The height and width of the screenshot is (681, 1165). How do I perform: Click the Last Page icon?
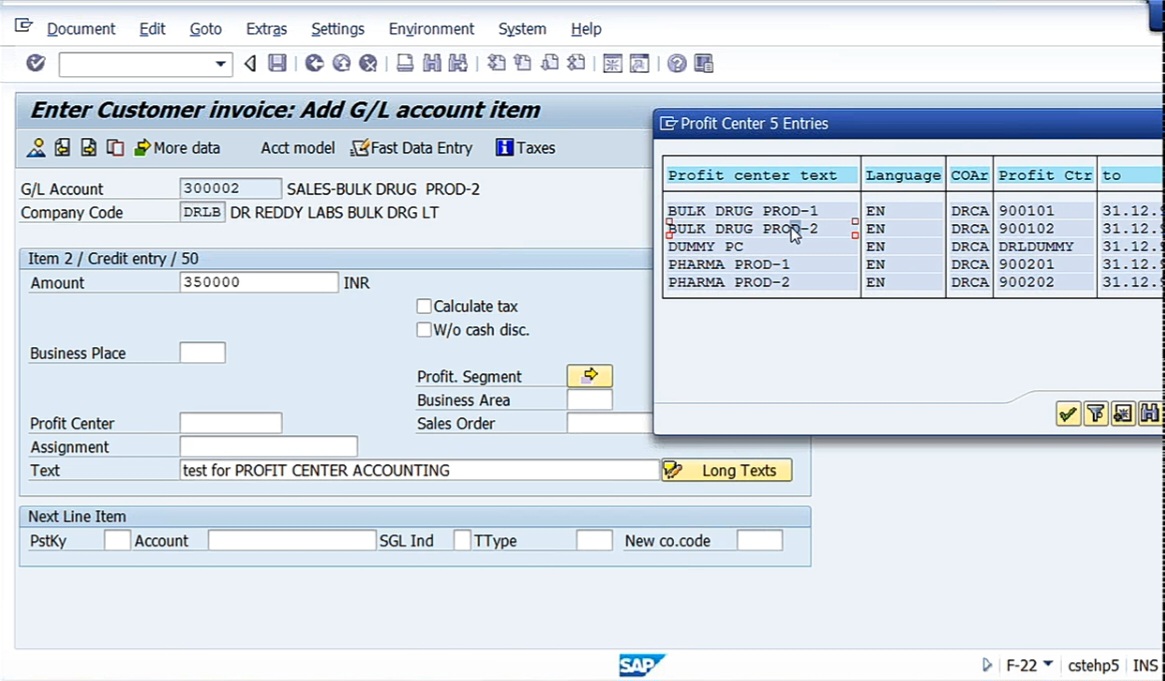[577, 63]
